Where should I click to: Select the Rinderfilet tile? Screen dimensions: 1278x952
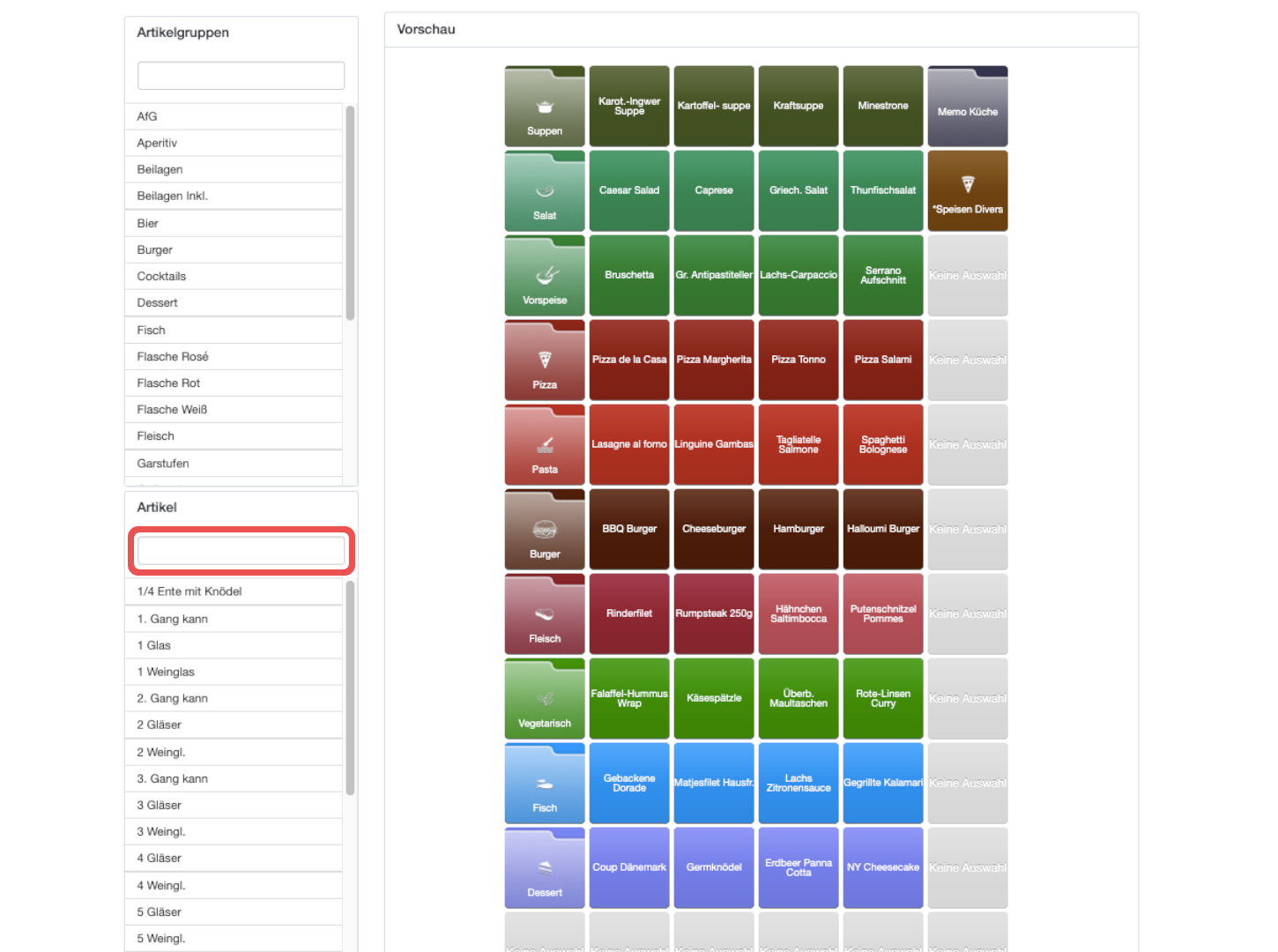tap(629, 614)
